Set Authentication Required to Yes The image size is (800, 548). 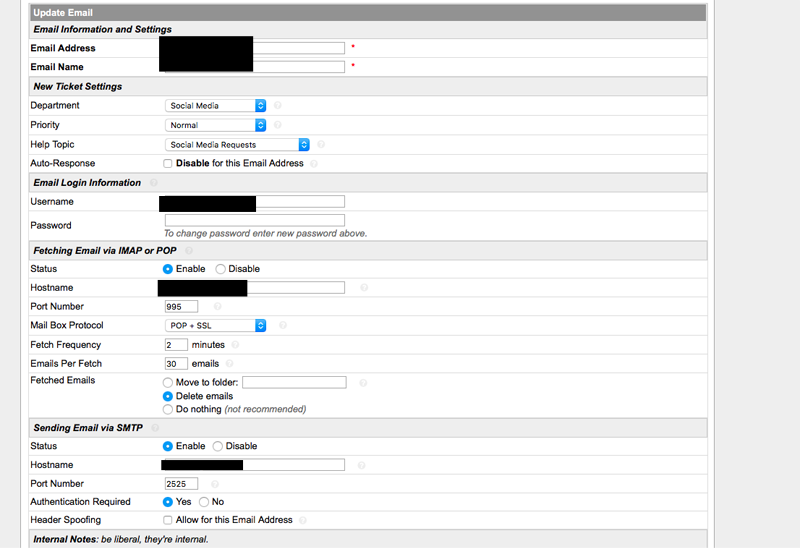click(x=167, y=502)
